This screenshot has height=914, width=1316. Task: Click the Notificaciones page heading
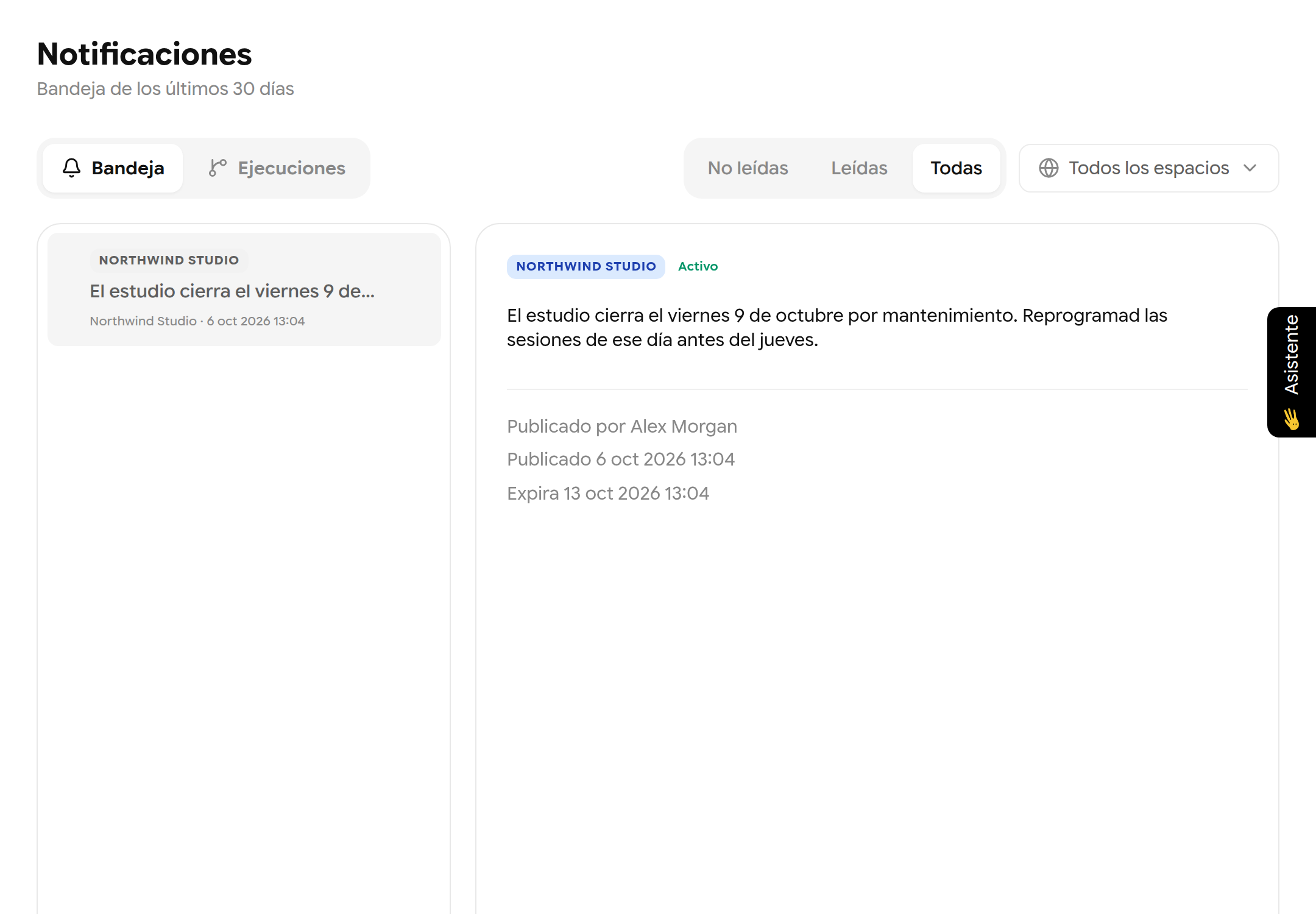[x=144, y=54]
